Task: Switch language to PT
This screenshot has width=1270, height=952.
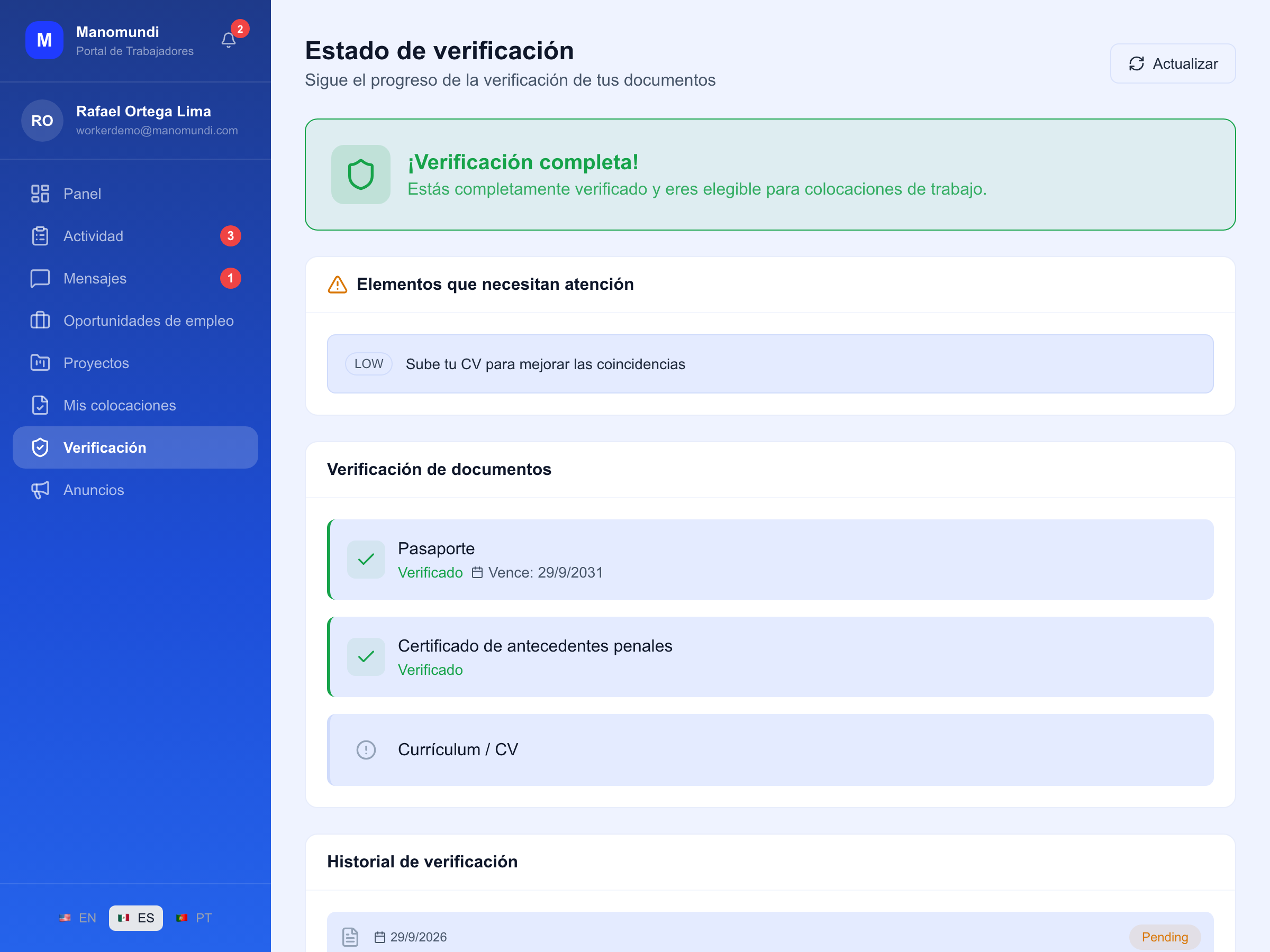Action: point(194,918)
